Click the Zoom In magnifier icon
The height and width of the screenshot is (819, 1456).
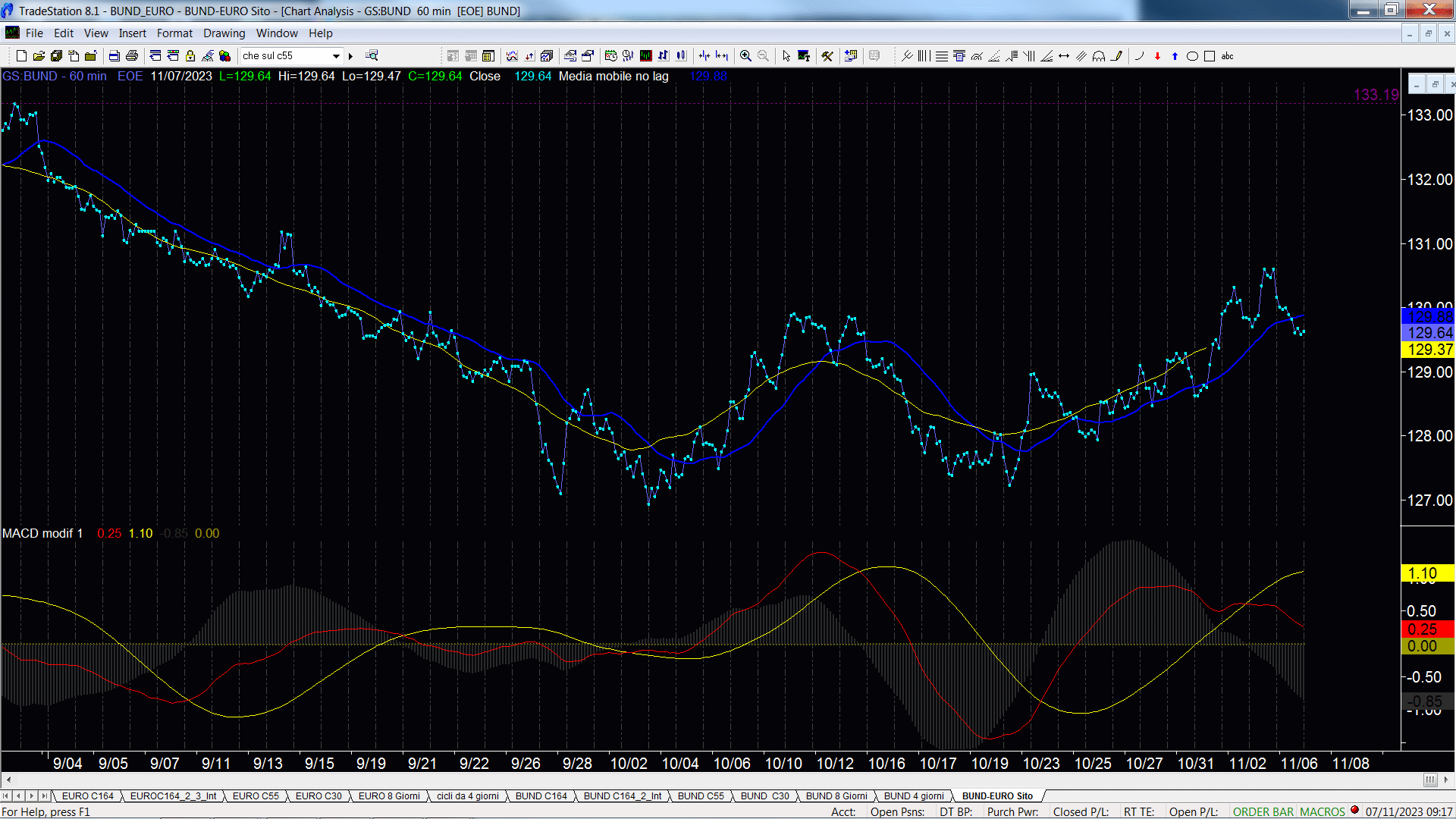pyautogui.click(x=745, y=56)
